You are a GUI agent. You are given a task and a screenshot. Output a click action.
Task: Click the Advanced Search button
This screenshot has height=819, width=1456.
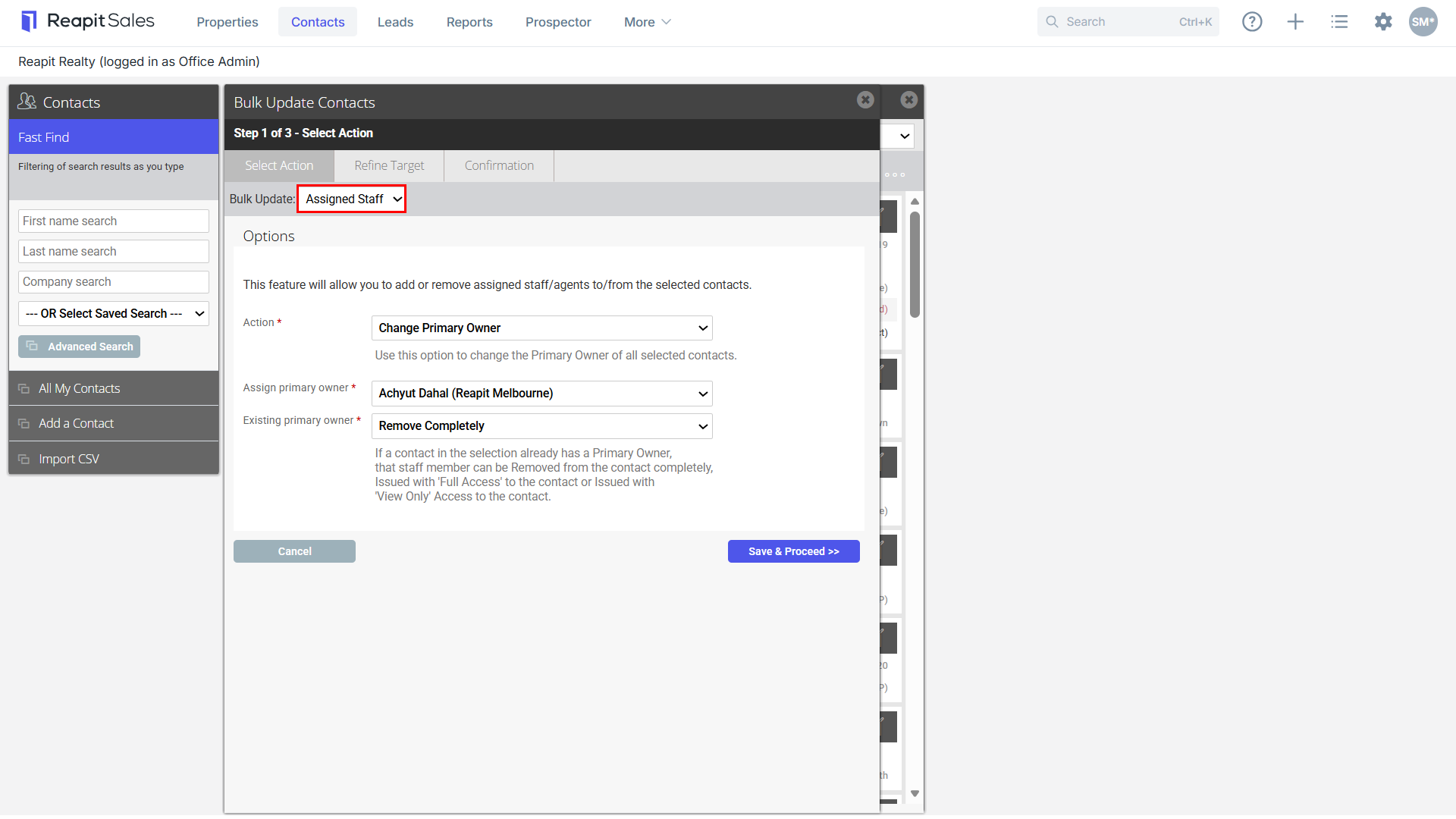pos(80,347)
